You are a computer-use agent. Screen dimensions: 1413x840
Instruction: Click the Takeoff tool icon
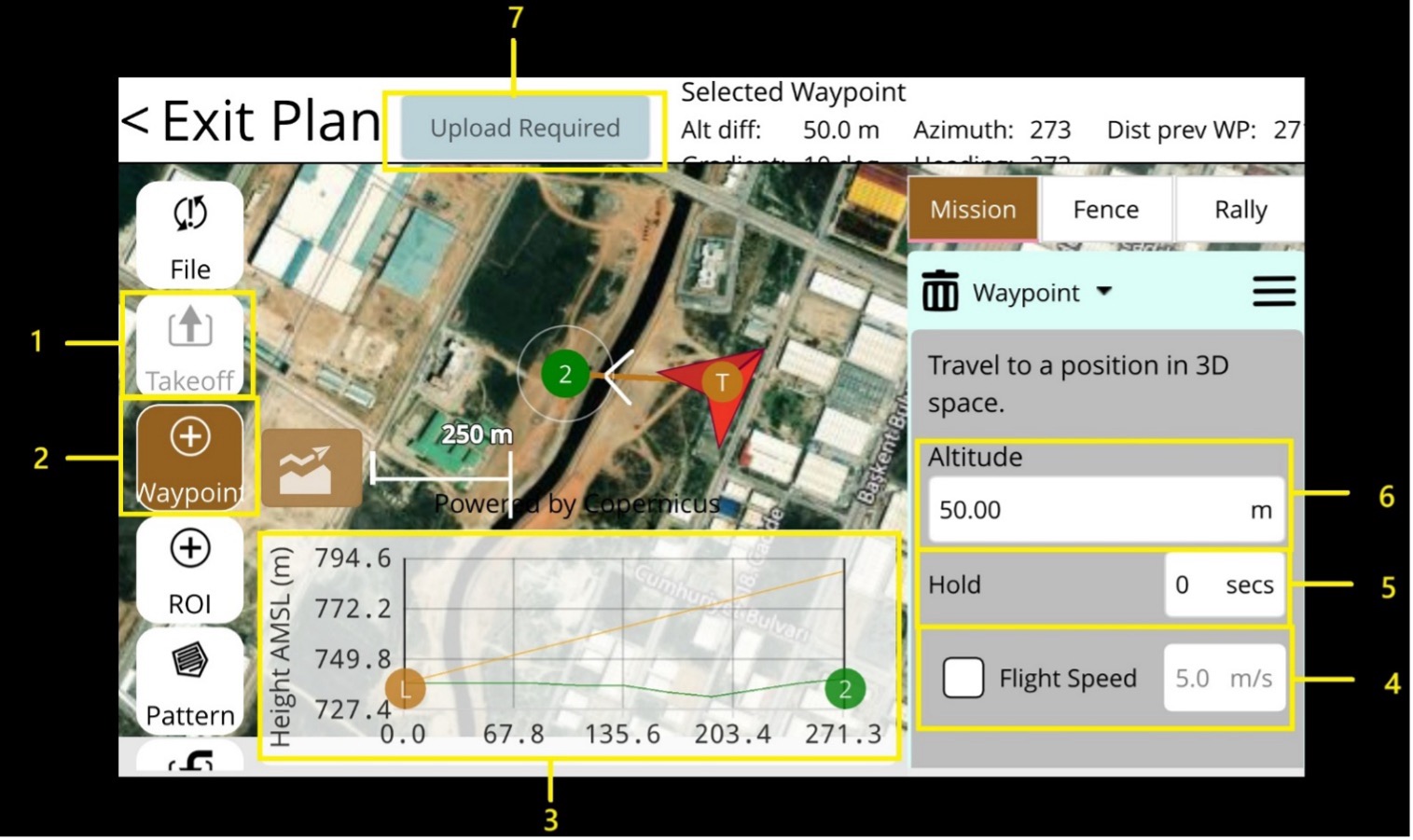pos(189,345)
